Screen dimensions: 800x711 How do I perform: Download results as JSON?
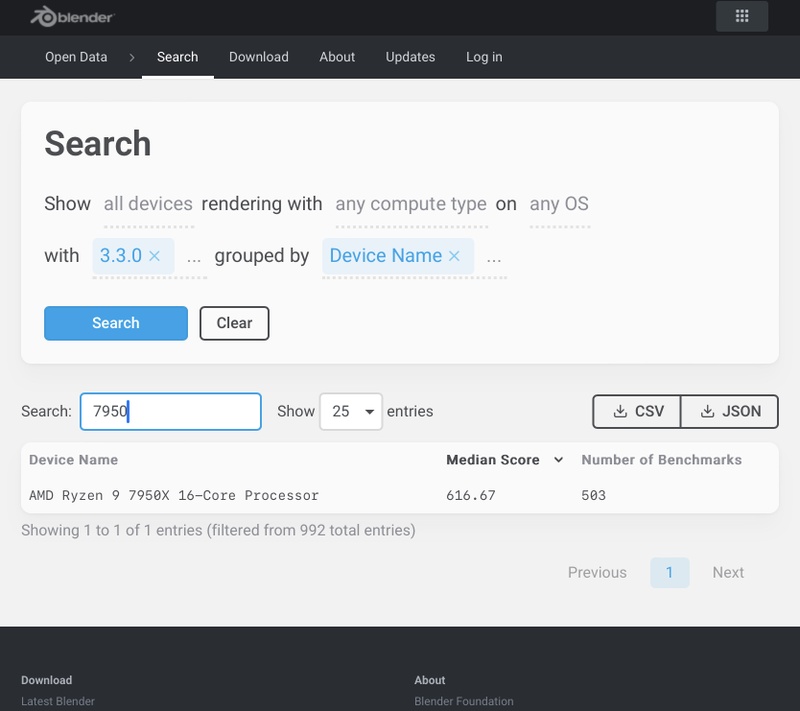[730, 411]
